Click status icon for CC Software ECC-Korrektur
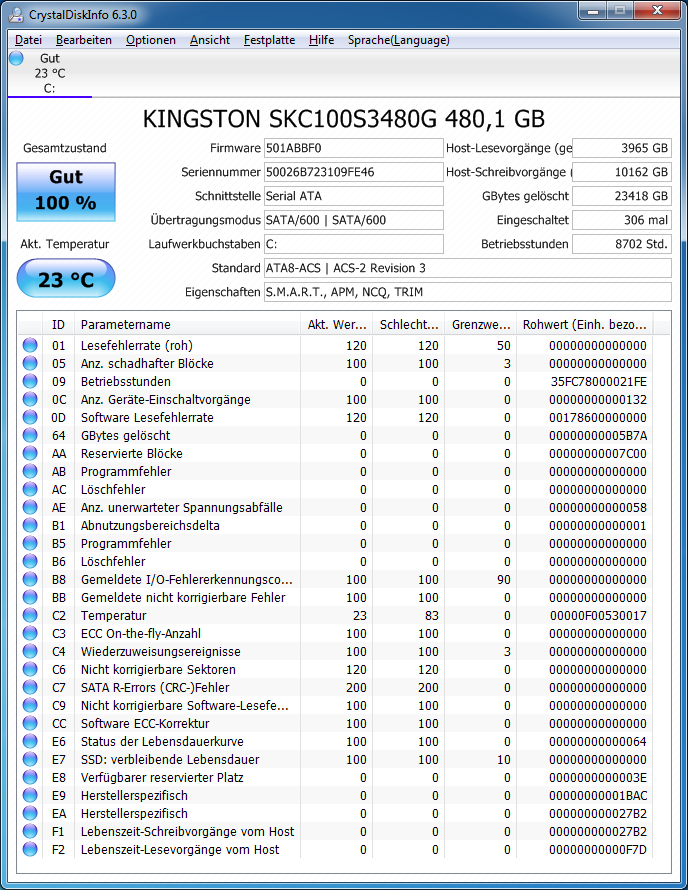691x890 pixels. click(30, 723)
